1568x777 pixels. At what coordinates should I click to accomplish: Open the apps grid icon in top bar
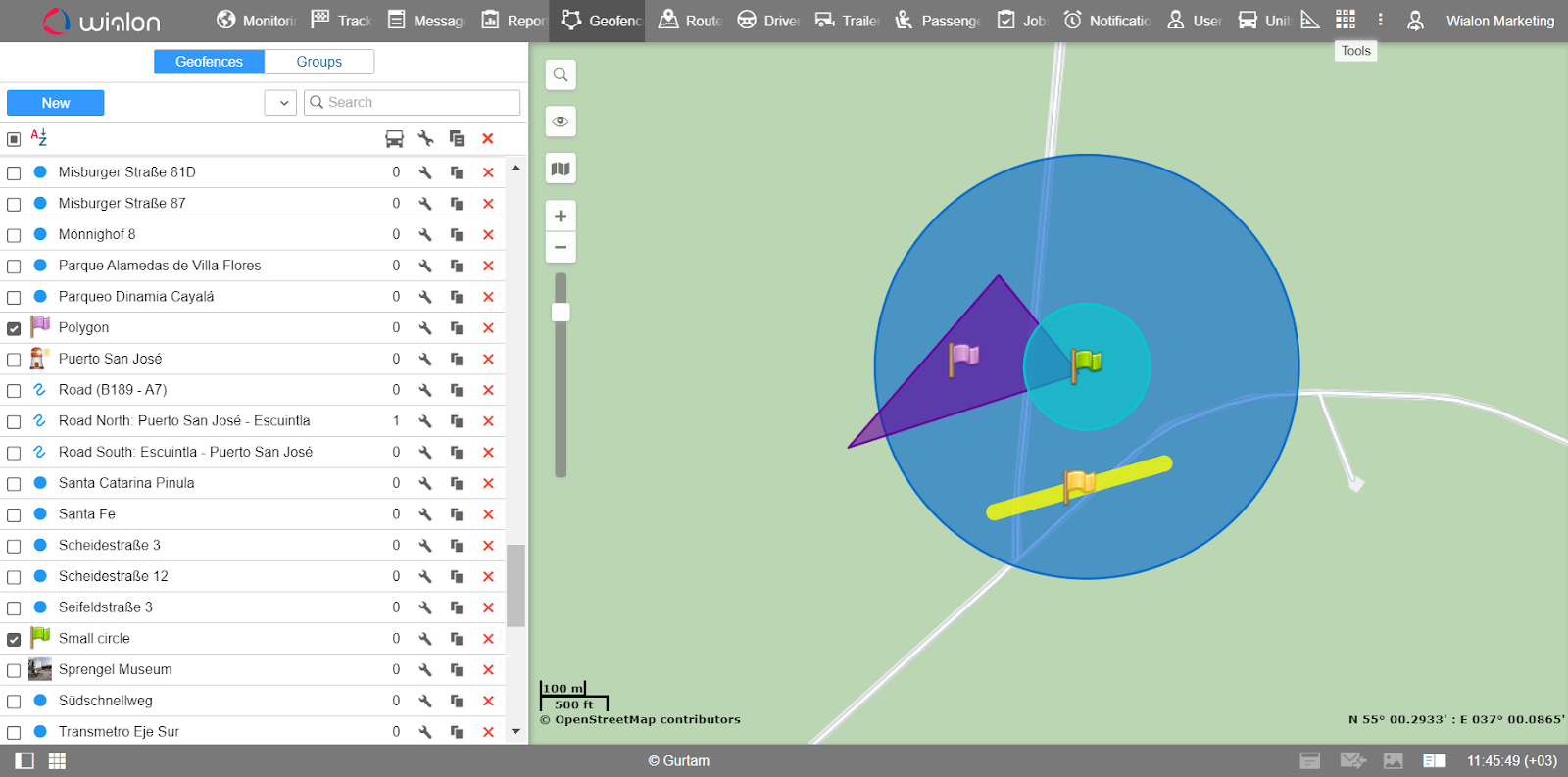click(1346, 20)
